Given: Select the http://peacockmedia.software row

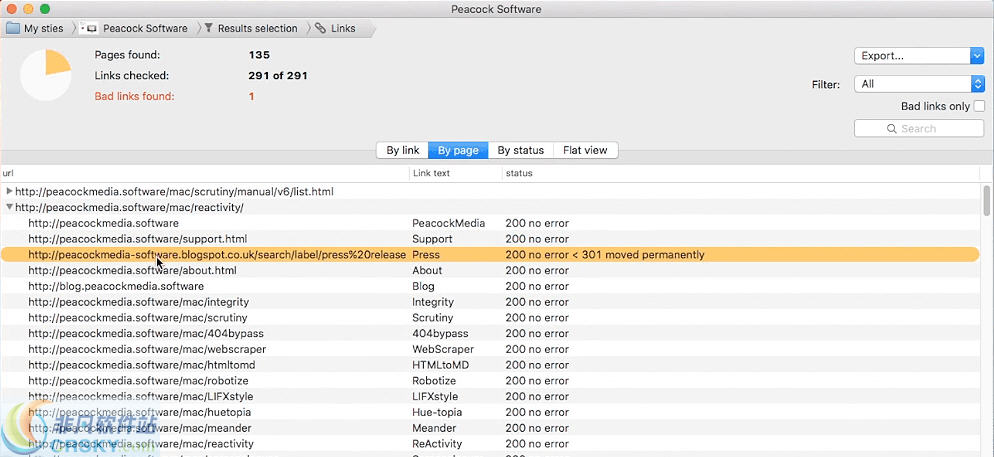Looking at the screenshot, I should [491, 223].
